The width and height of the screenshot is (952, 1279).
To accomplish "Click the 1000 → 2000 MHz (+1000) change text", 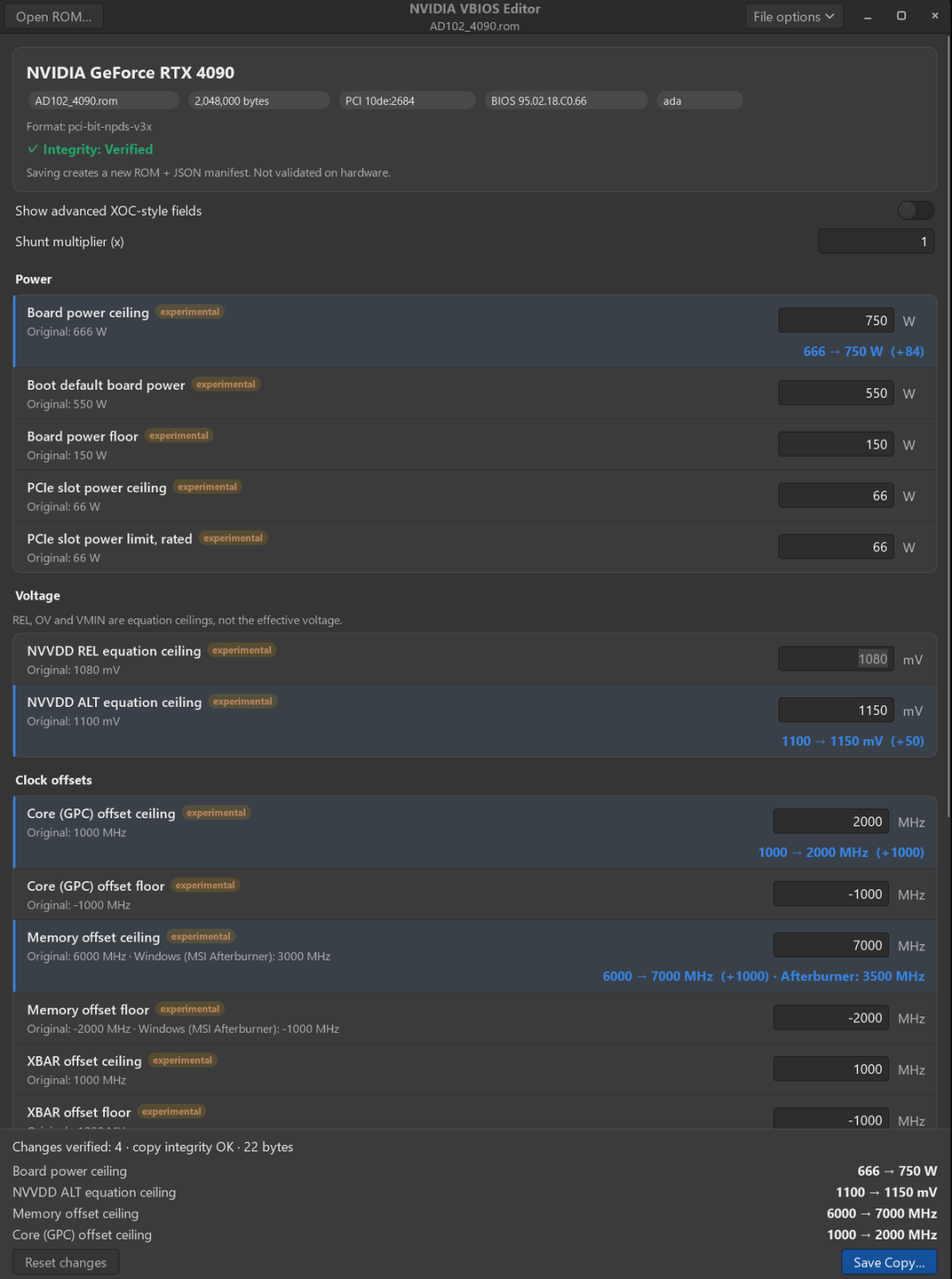I will tap(841, 851).
